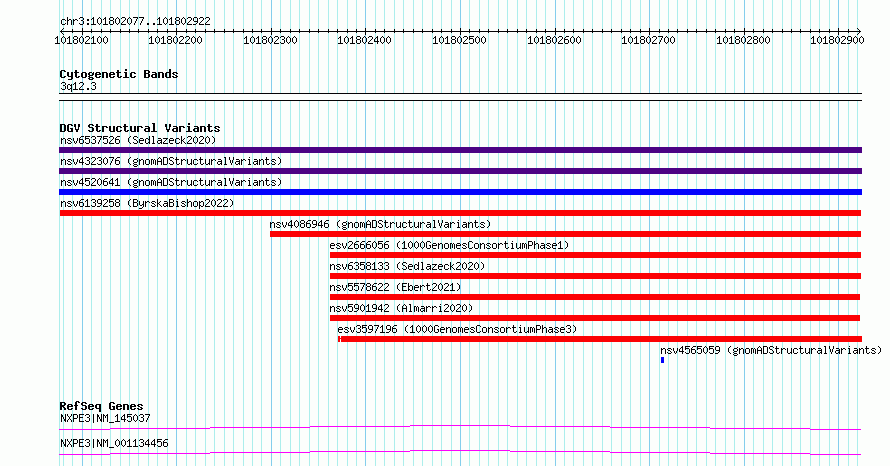Select the 3q12.3 band label

(x=78, y=86)
